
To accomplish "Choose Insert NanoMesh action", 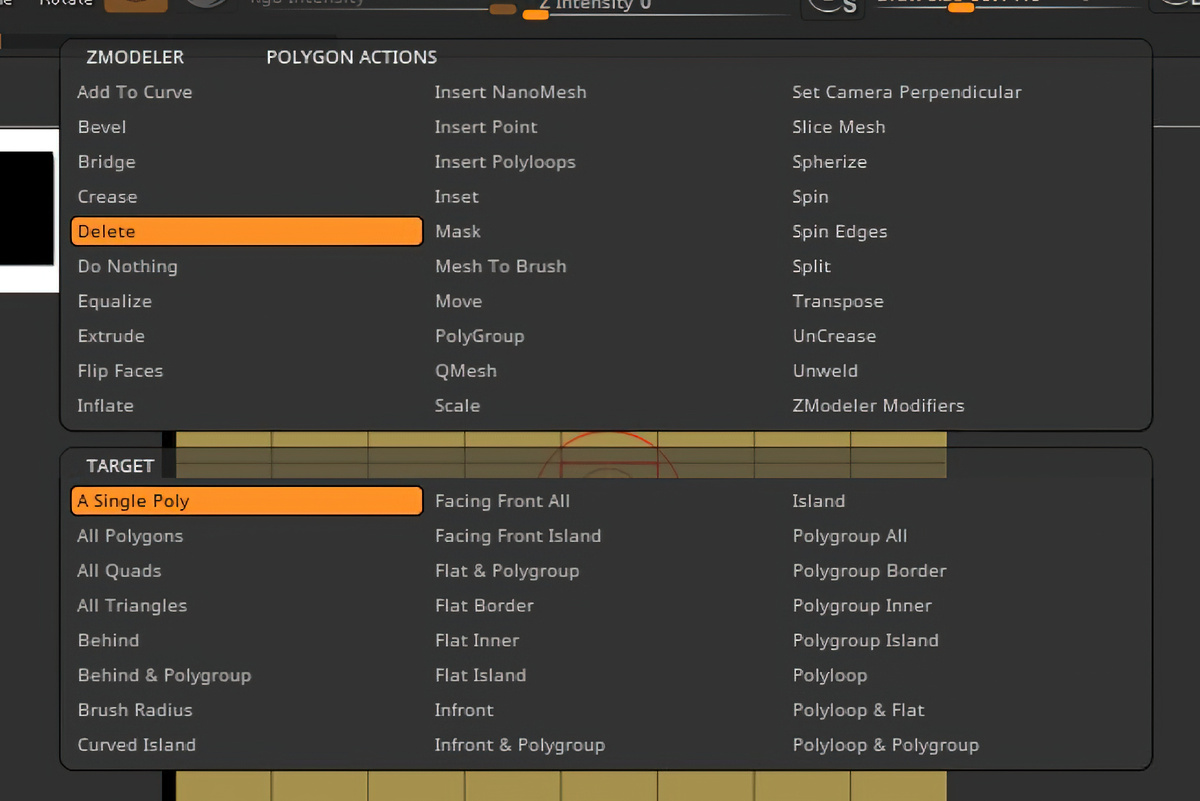I will coord(510,92).
